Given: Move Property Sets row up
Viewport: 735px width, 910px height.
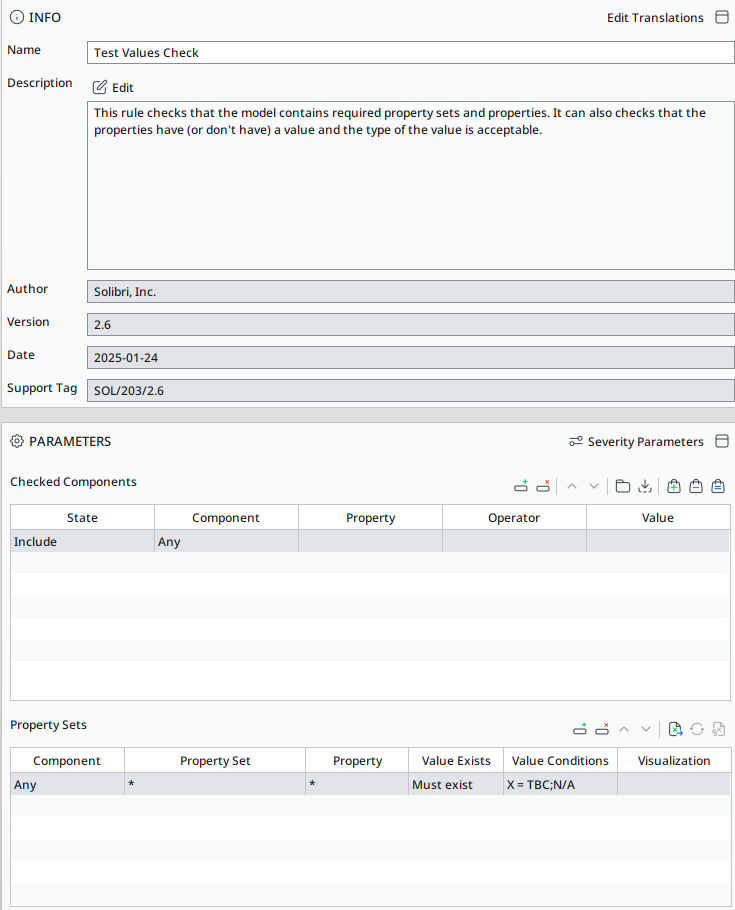Looking at the screenshot, I should [624, 730].
